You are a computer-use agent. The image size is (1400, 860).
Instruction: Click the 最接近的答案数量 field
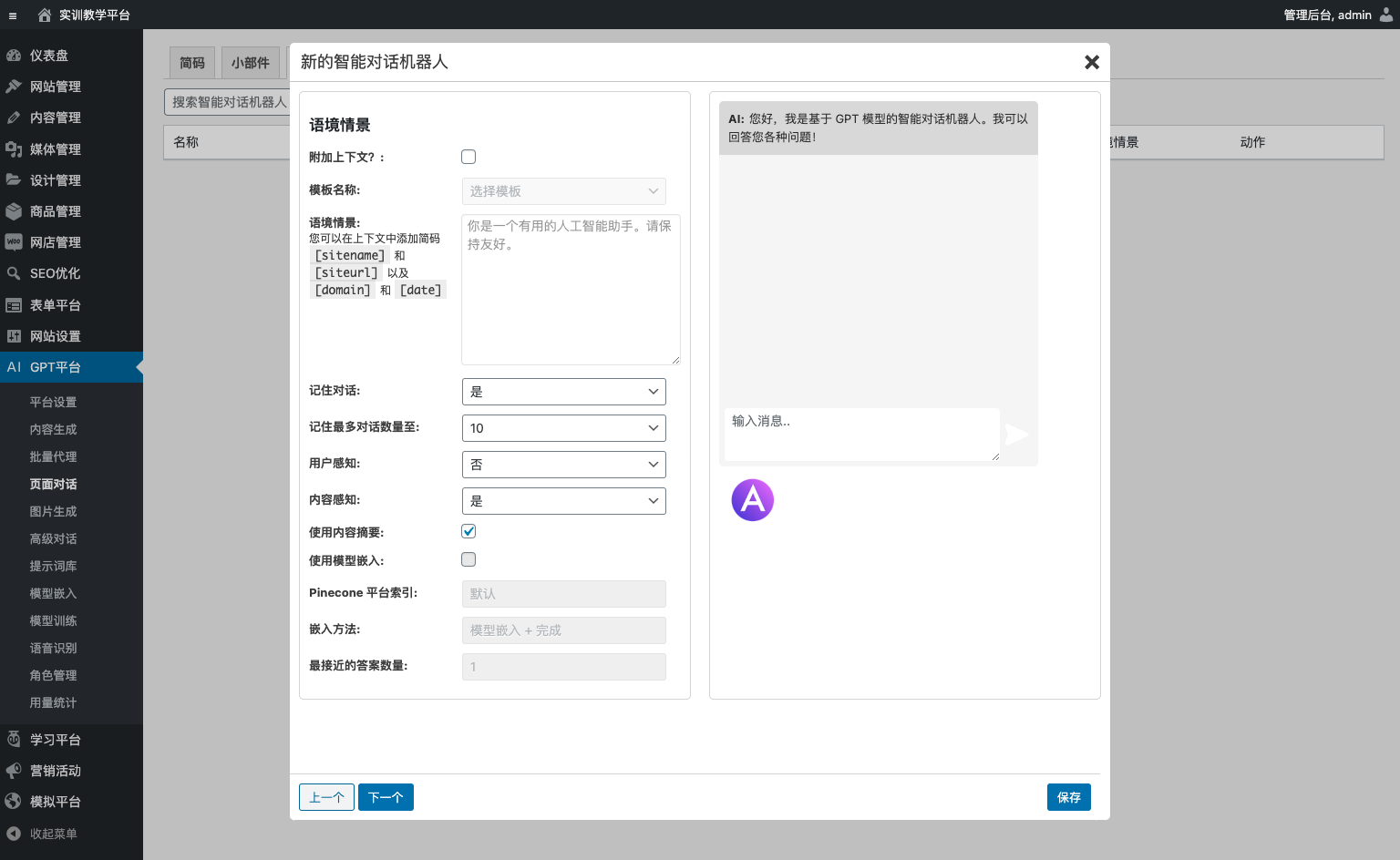pos(564,667)
